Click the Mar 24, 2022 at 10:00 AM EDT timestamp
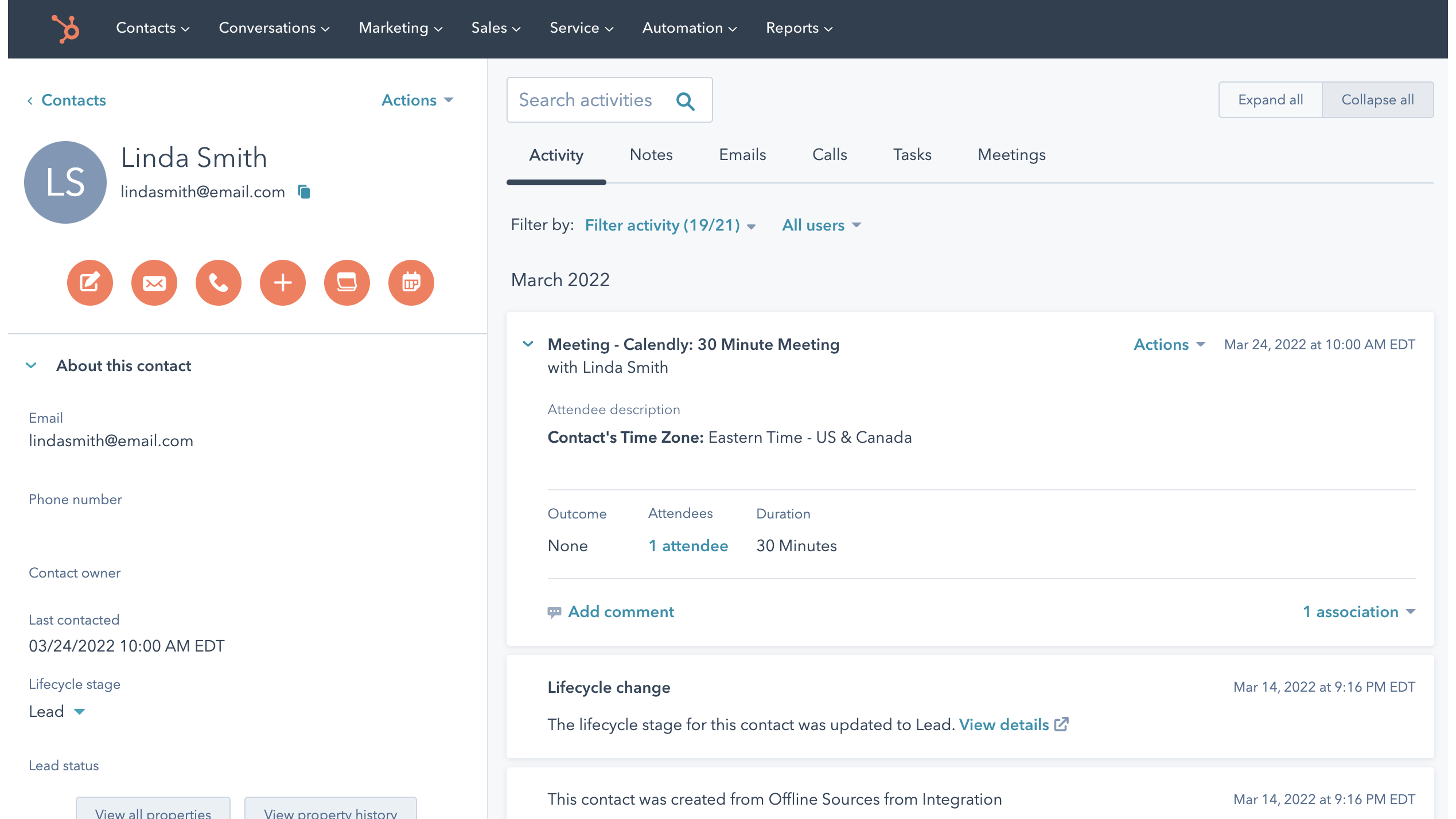 [1319, 345]
